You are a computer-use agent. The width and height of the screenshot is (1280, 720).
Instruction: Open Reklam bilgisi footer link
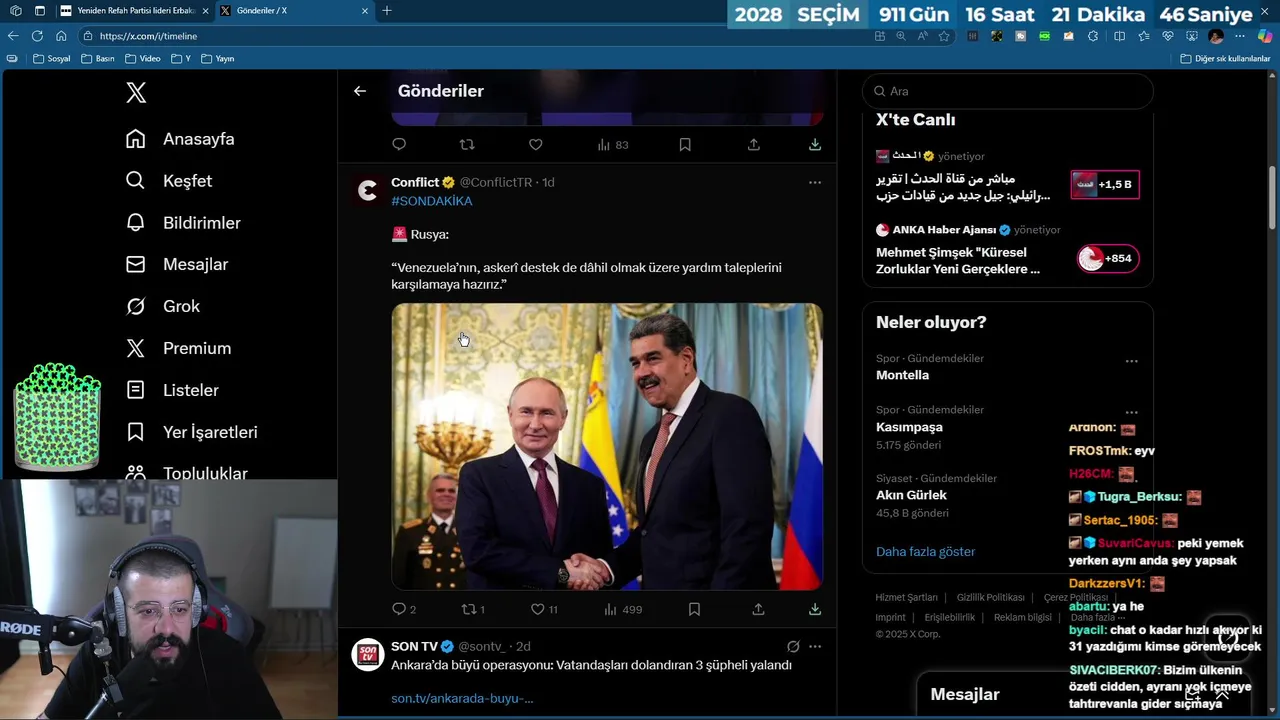1022,618
